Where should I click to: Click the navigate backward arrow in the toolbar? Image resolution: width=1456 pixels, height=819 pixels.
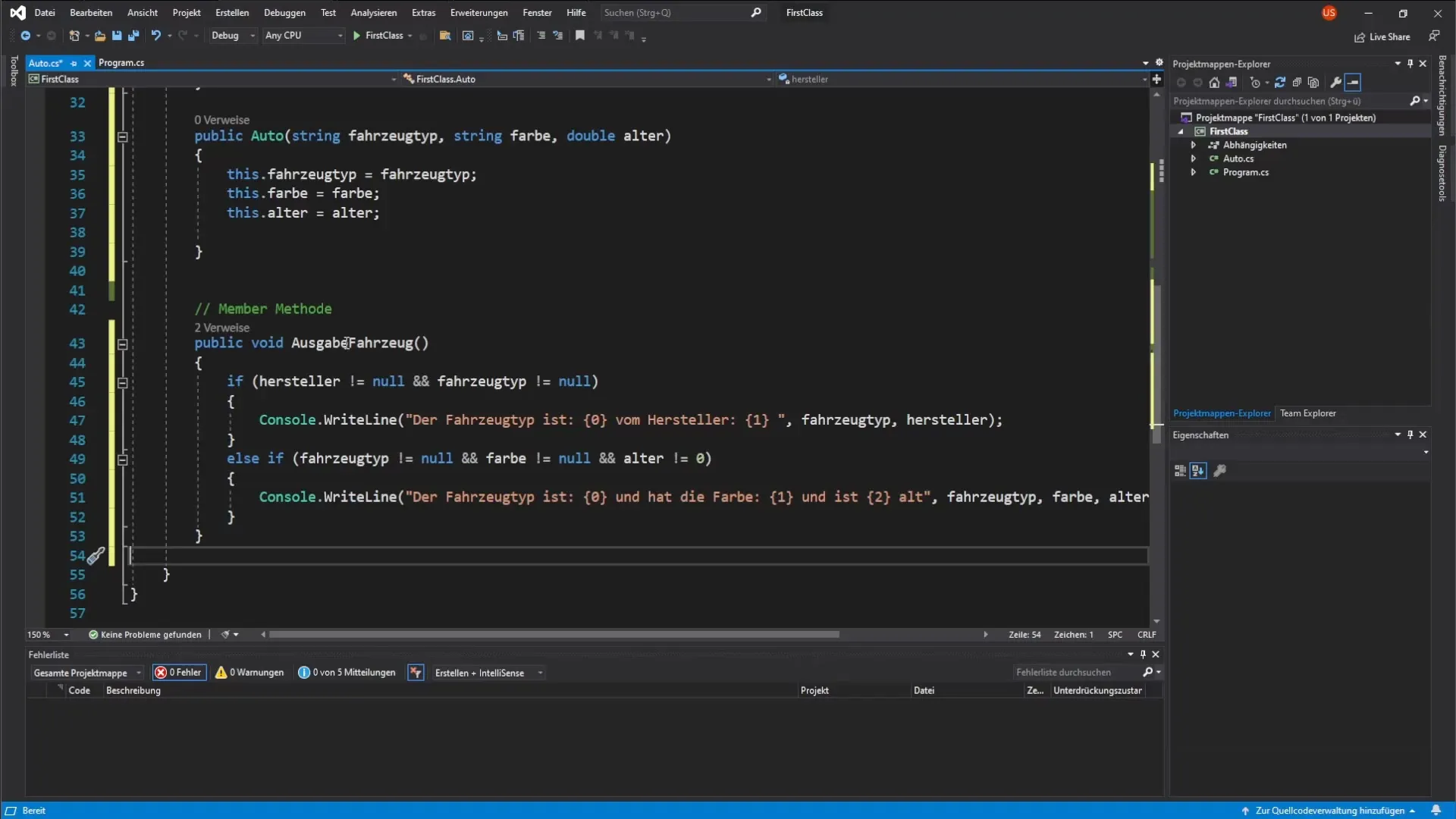tap(25, 36)
